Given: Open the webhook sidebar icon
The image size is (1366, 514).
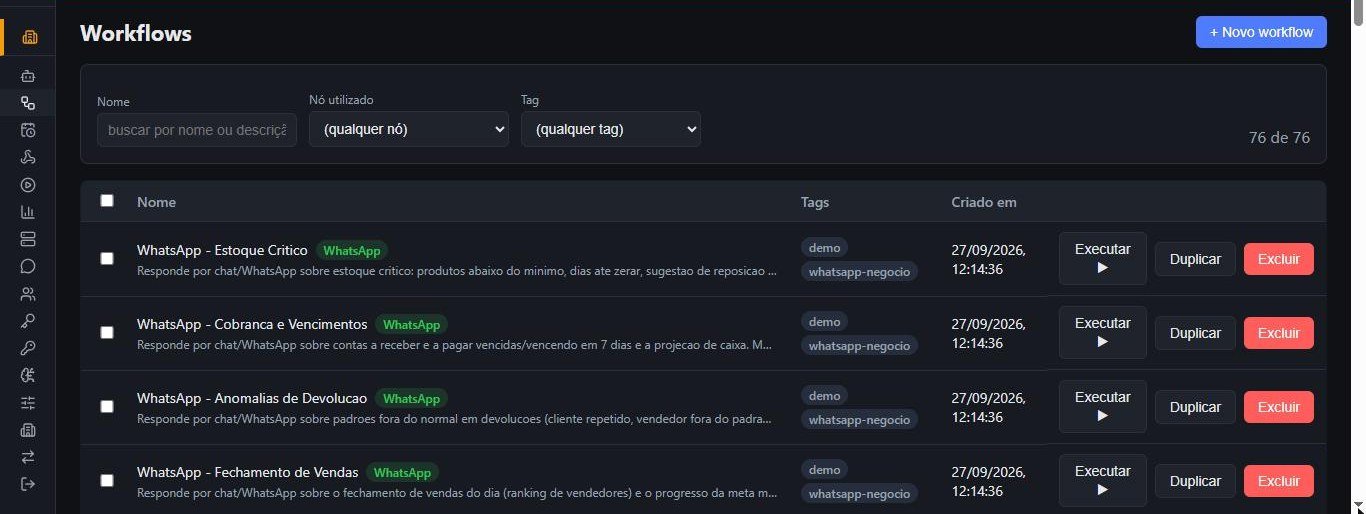Looking at the screenshot, I should point(28,157).
